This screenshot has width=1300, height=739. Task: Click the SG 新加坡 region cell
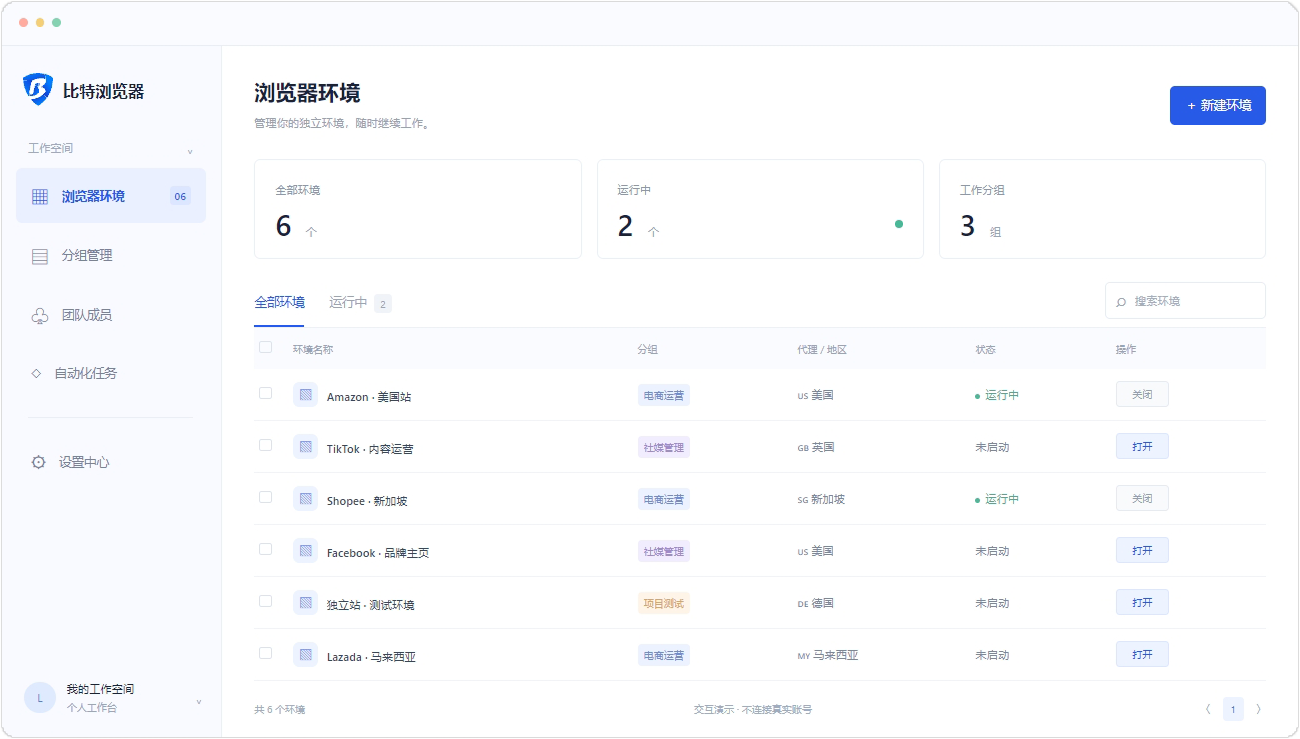821,499
